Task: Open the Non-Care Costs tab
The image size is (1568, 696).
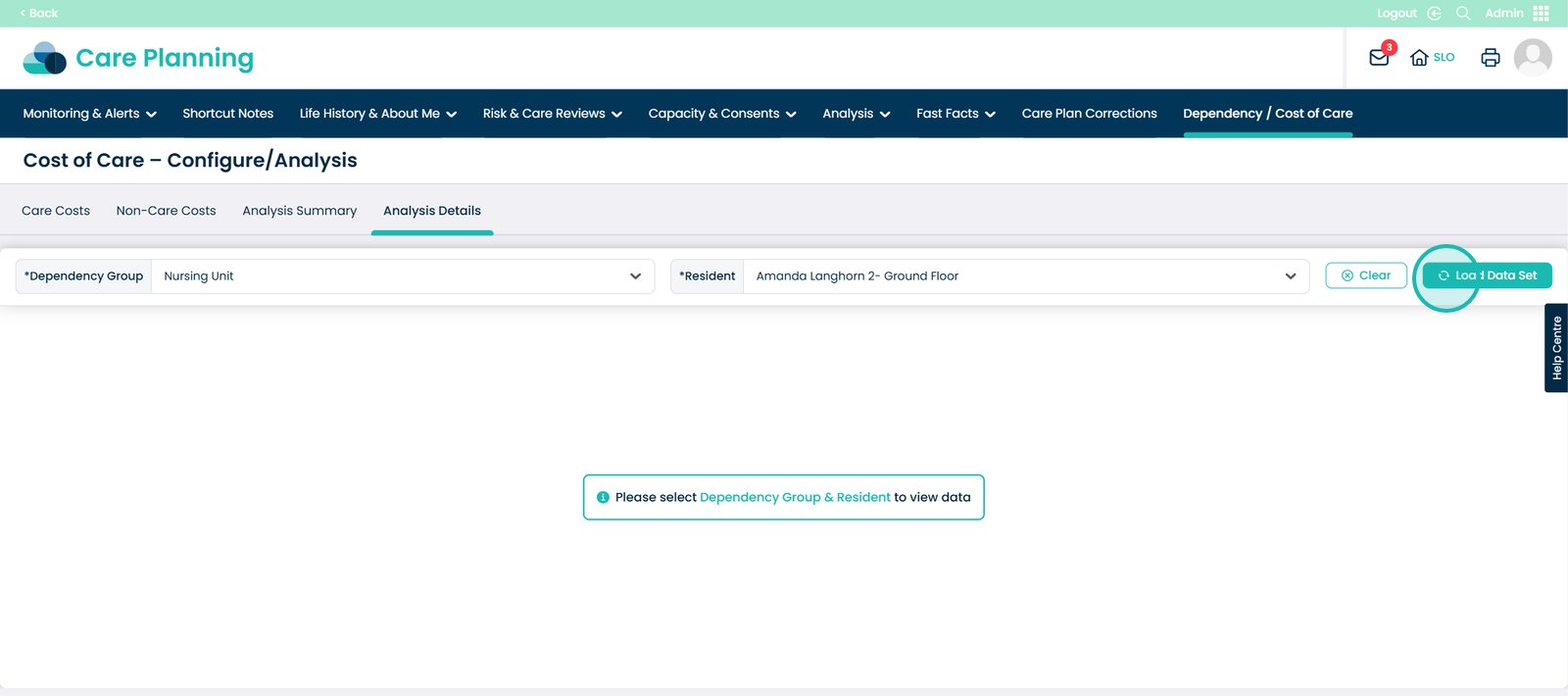Action: tap(166, 211)
